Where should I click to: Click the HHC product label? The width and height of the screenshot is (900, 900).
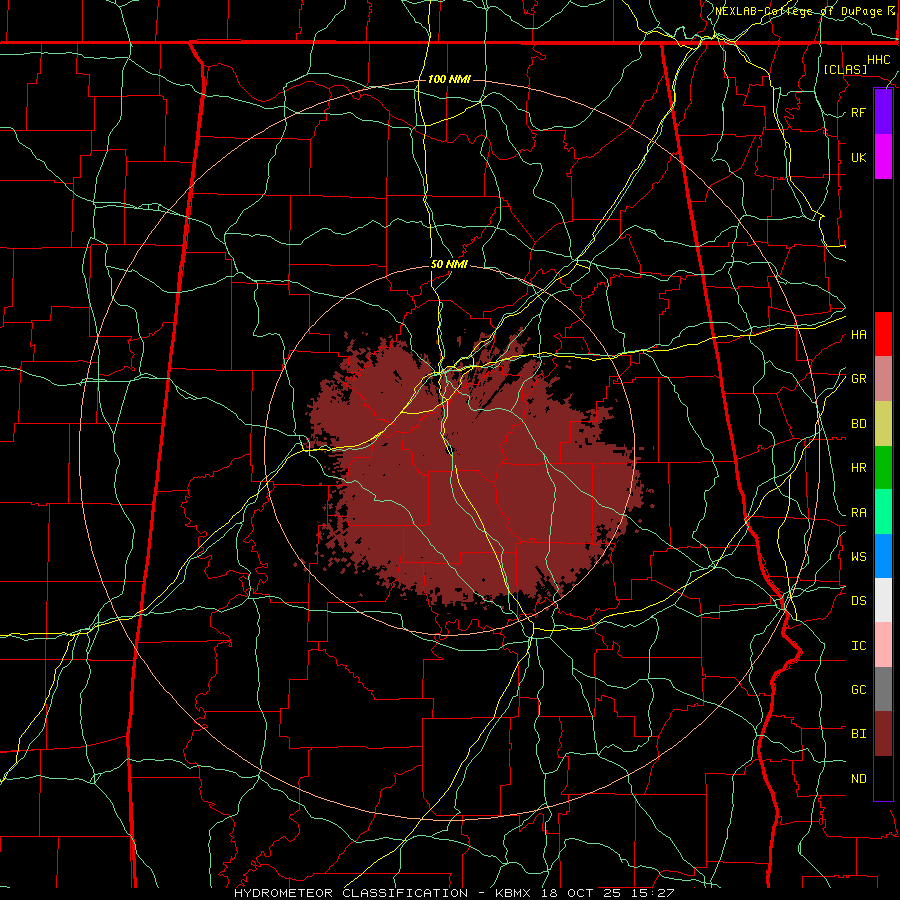click(879, 60)
